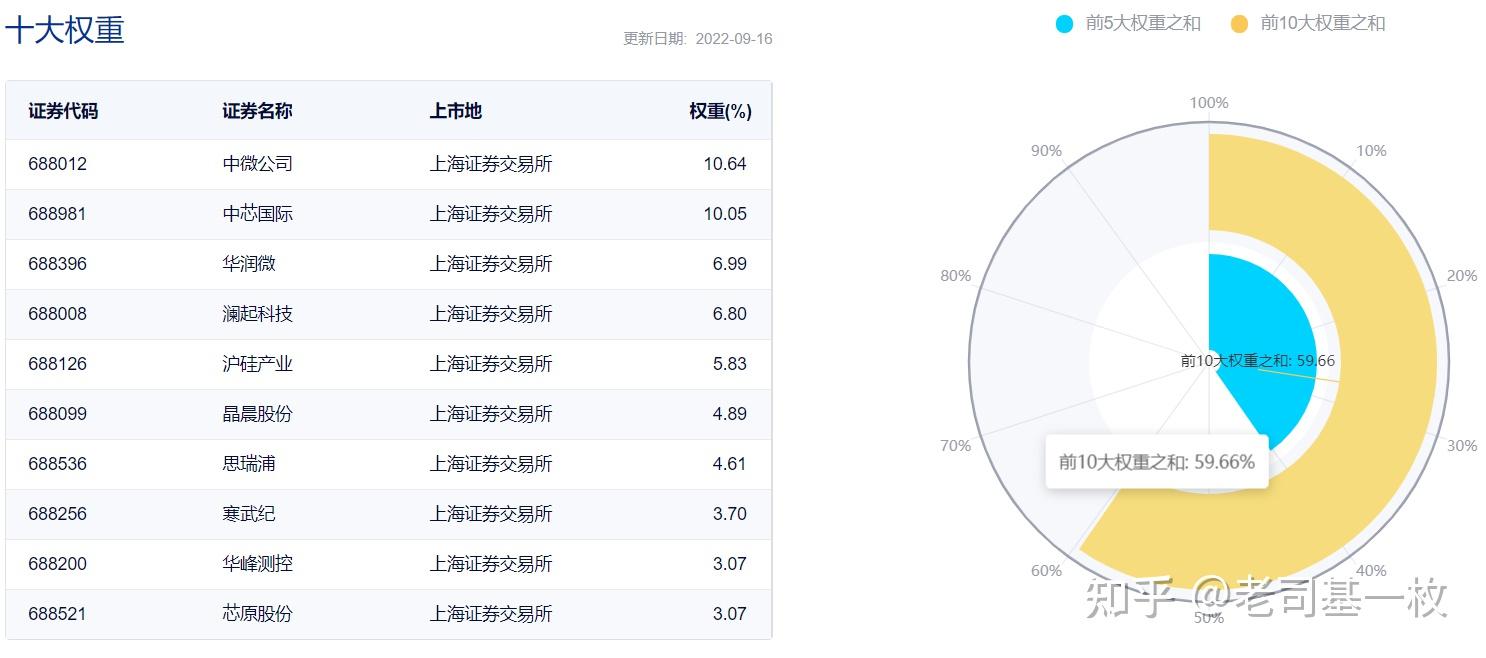Click 上海证券交易所 in the 寒武纪 row
Viewport: 1486px width, 658px height.
click(491, 514)
